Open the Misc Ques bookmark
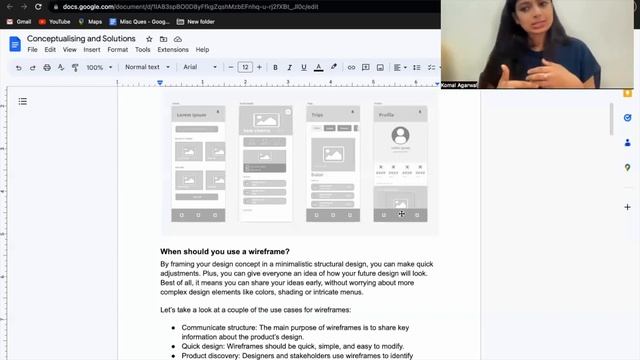Image resolution: width=640 pixels, height=360 pixels. pos(139,22)
